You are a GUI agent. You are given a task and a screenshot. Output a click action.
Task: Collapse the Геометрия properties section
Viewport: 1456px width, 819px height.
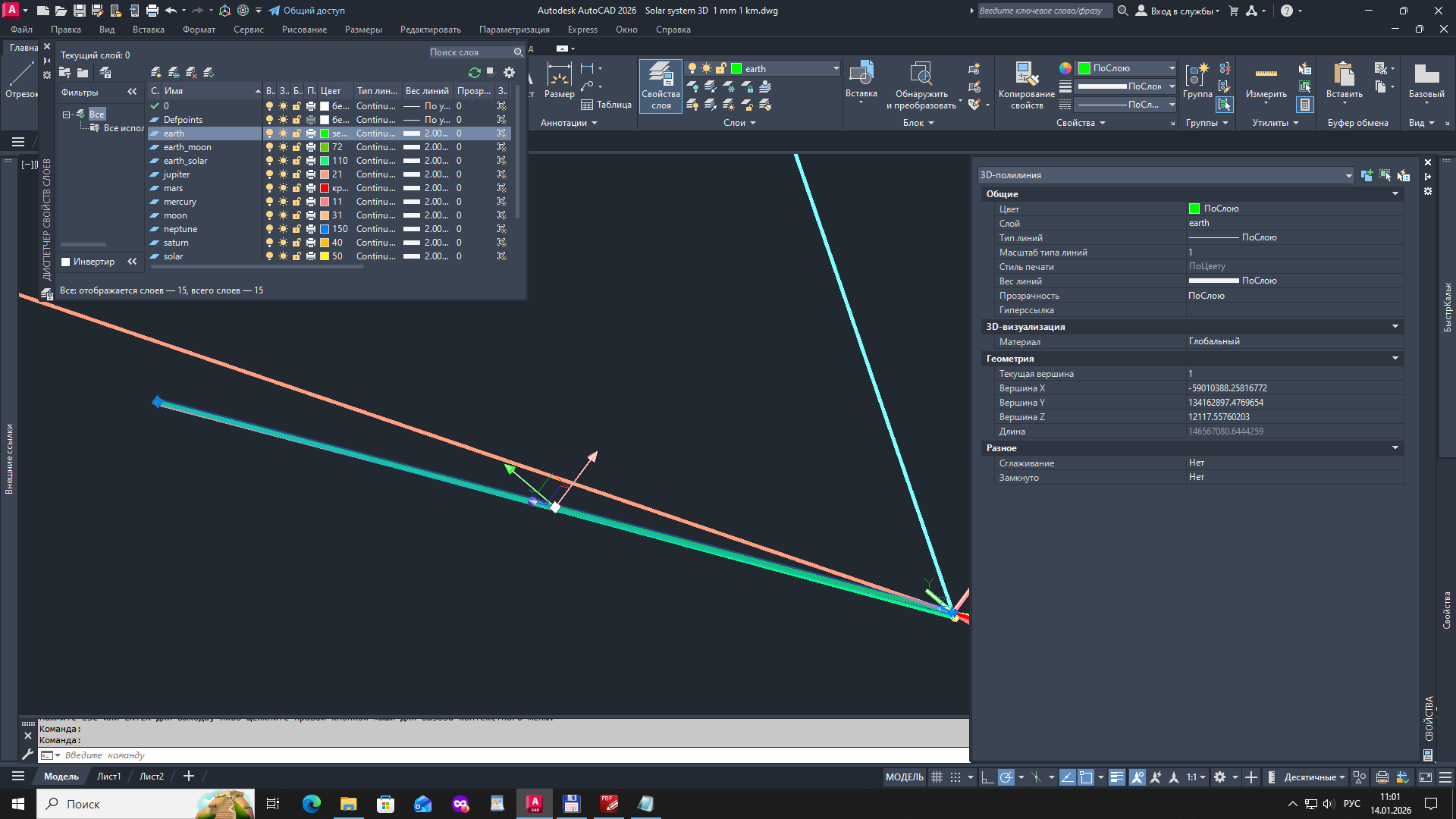pos(1395,359)
